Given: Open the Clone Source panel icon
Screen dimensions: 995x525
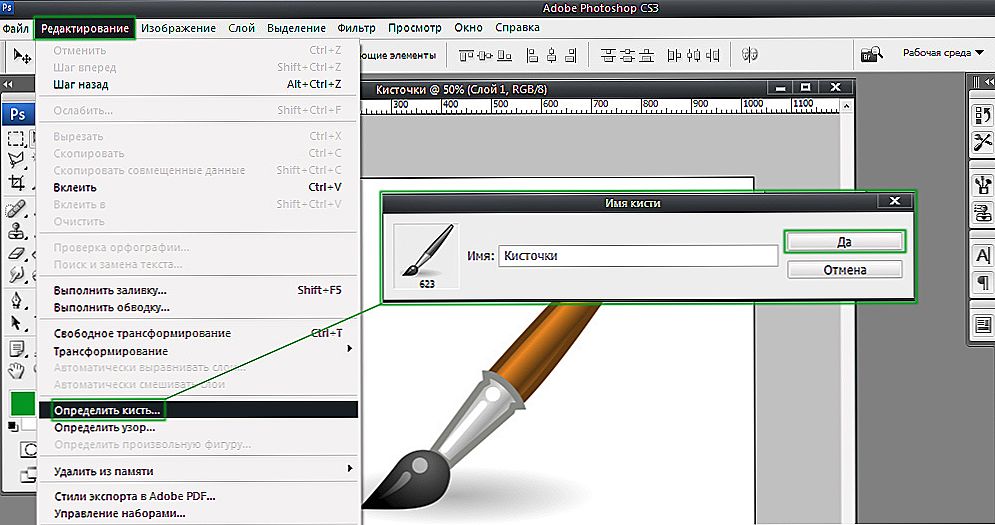Looking at the screenshot, I should [982, 212].
